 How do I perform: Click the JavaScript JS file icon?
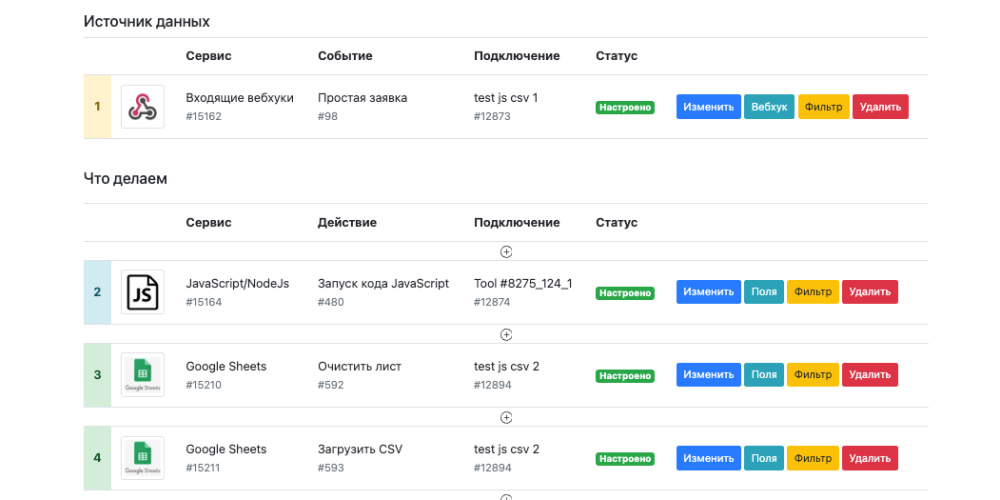[142, 292]
